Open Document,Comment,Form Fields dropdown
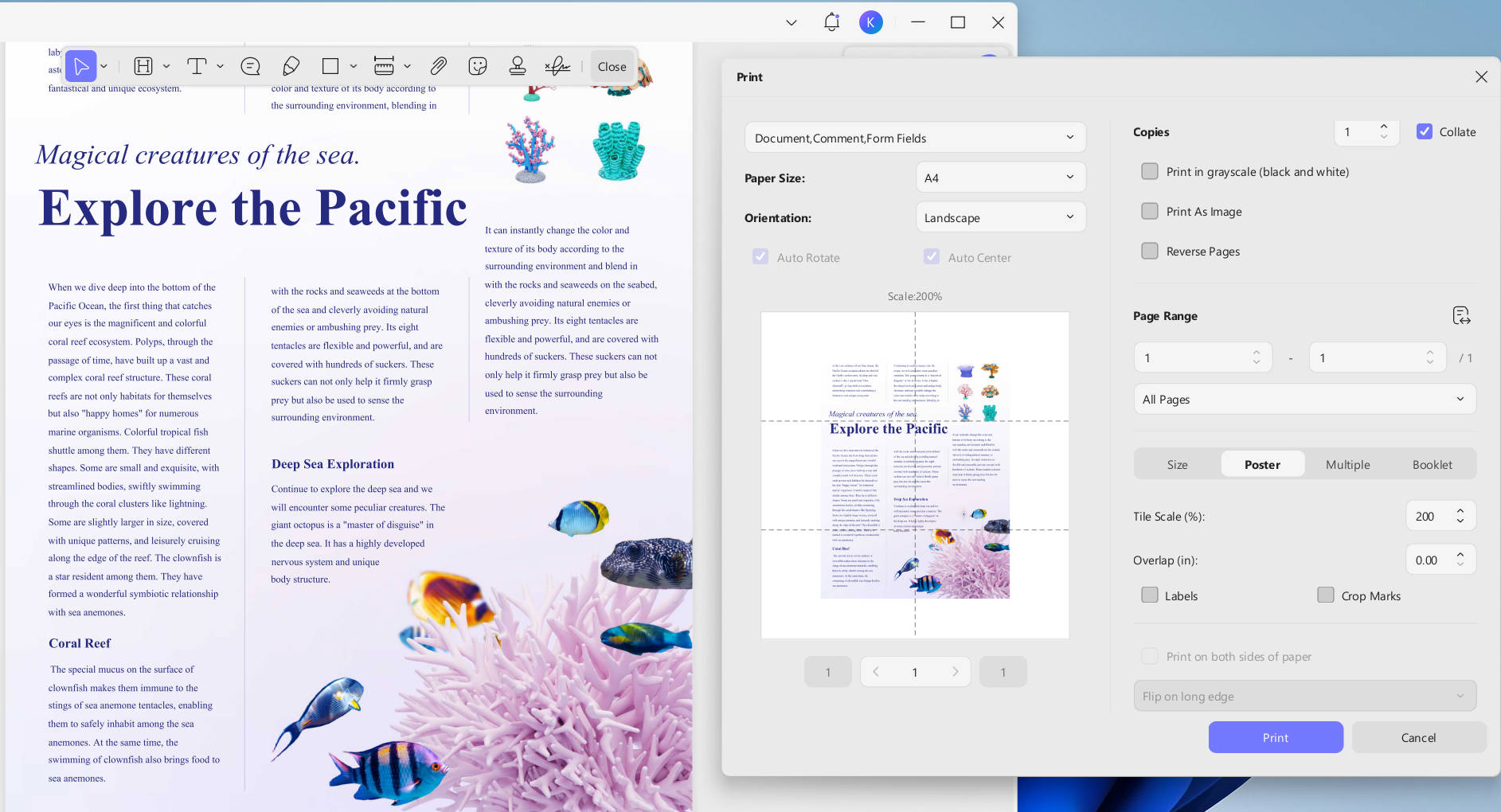This screenshot has width=1501, height=812. [915, 138]
